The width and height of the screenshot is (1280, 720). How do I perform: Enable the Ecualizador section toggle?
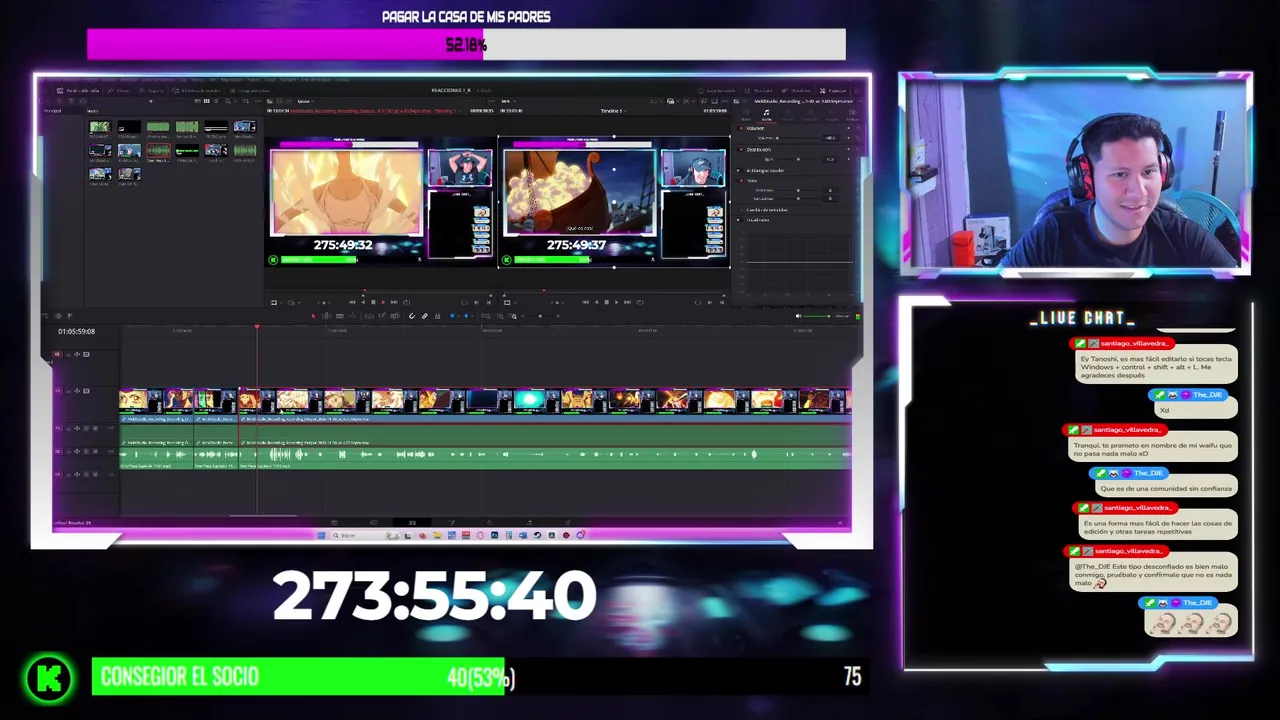click(x=738, y=220)
